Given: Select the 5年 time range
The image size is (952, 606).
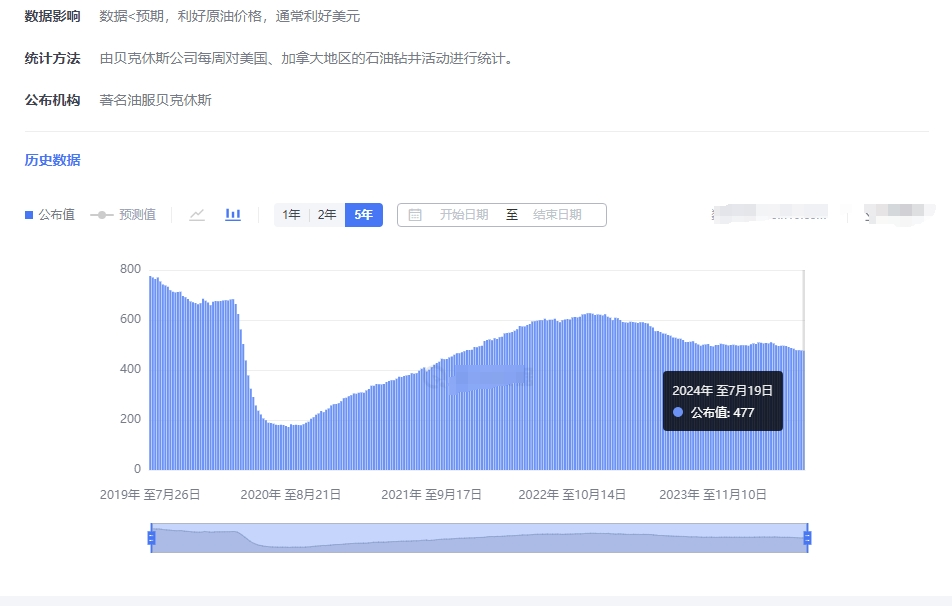Looking at the screenshot, I should click(x=363, y=215).
